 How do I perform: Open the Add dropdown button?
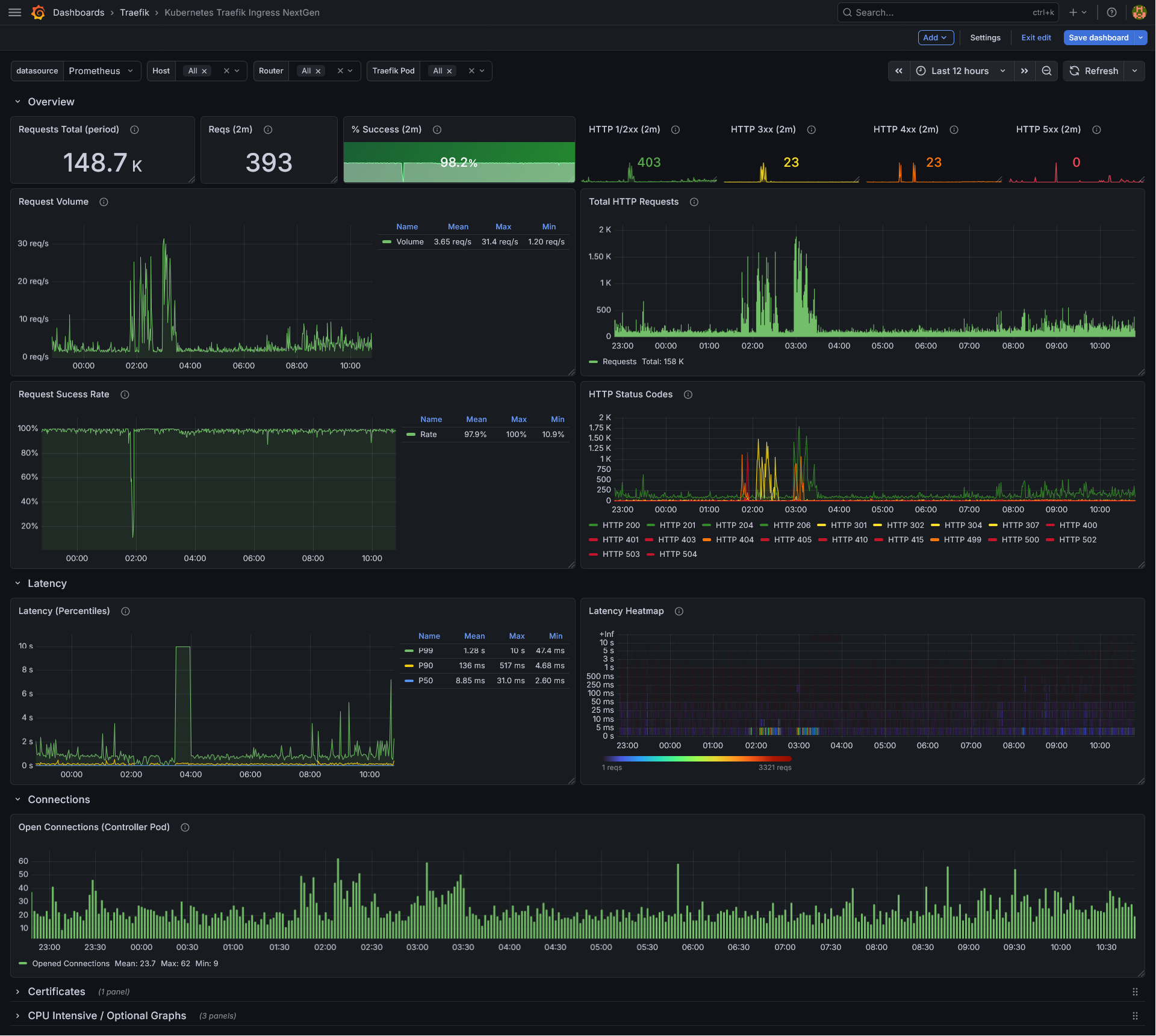coord(936,38)
